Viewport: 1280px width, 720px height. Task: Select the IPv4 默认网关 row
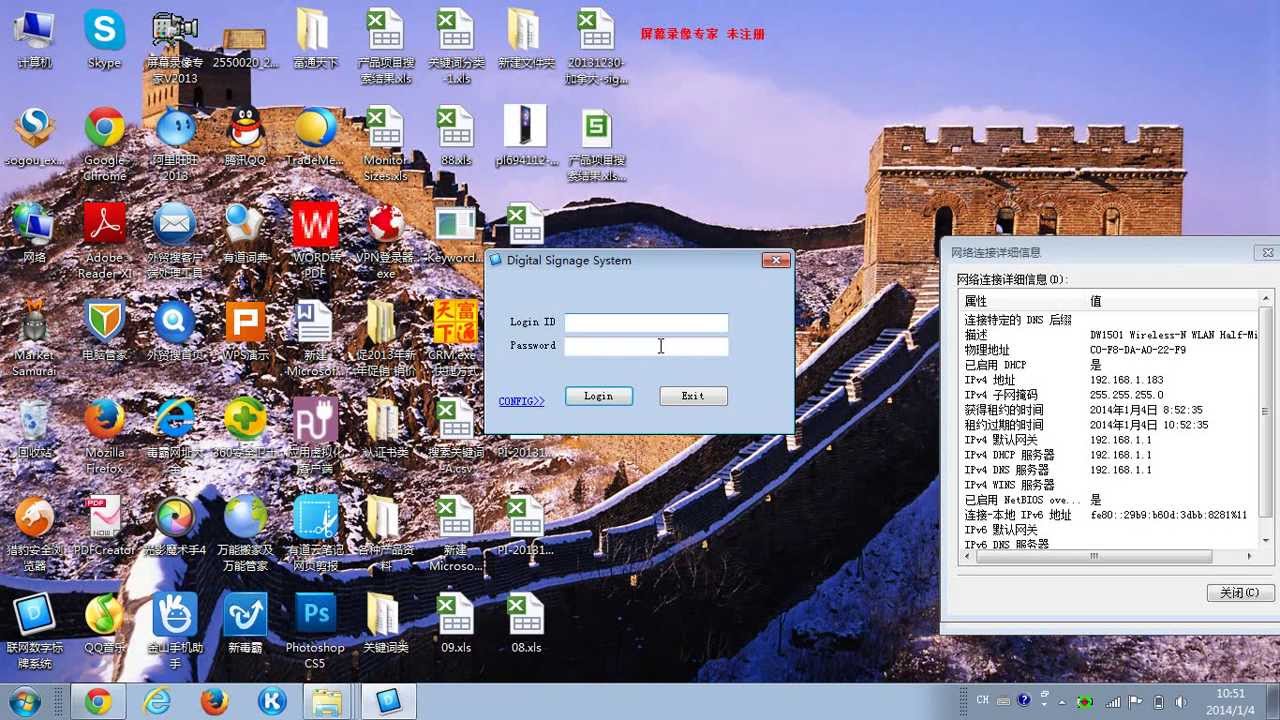pos(1109,440)
